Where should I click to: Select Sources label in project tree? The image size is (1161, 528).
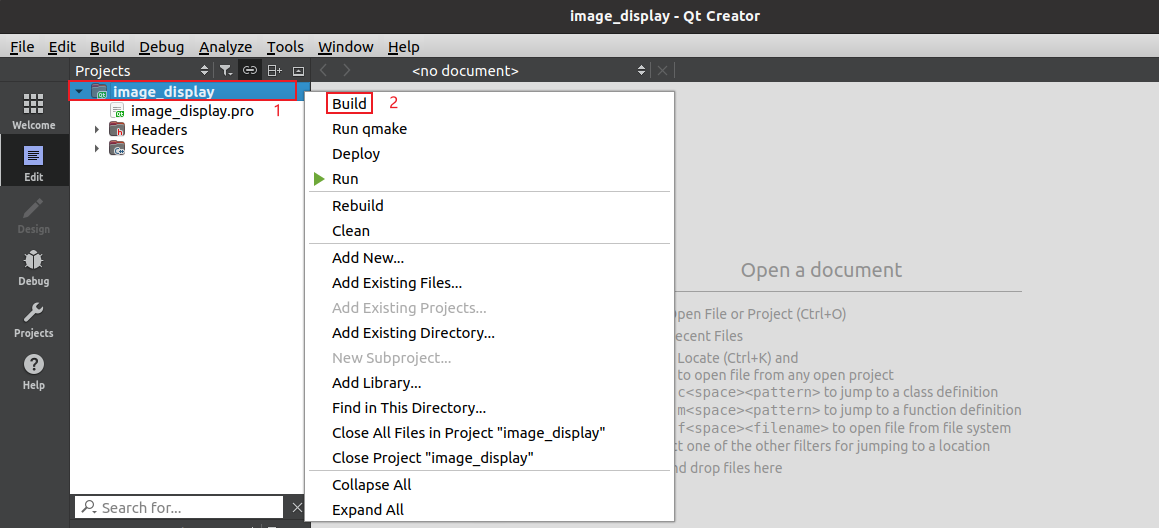click(x=158, y=149)
